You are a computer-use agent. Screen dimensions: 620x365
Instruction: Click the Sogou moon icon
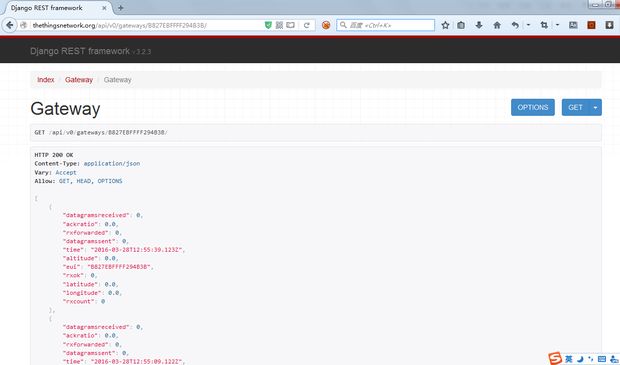coord(580,359)
